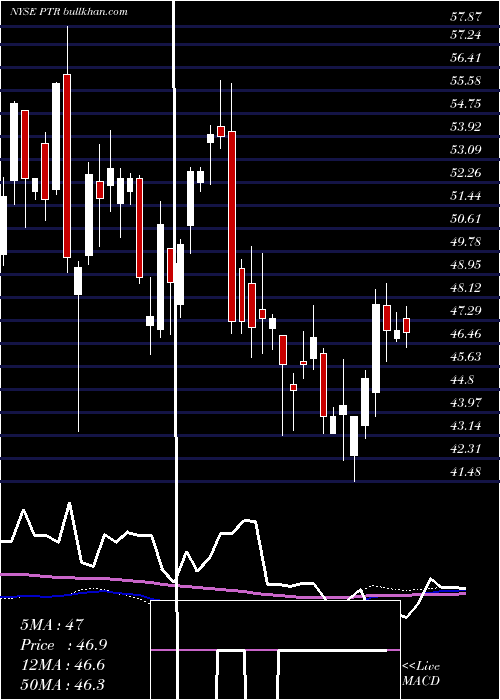
Task: Click the 51.44 price axis label
Action: click(466, 196)
